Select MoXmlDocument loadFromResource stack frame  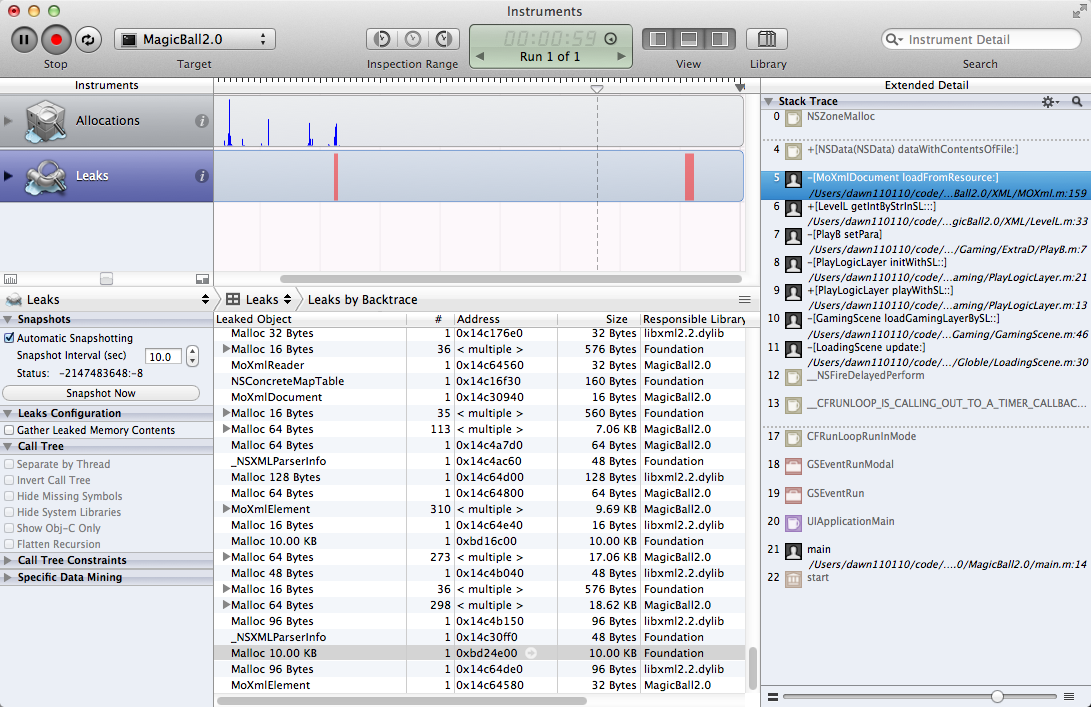[926, 185]
